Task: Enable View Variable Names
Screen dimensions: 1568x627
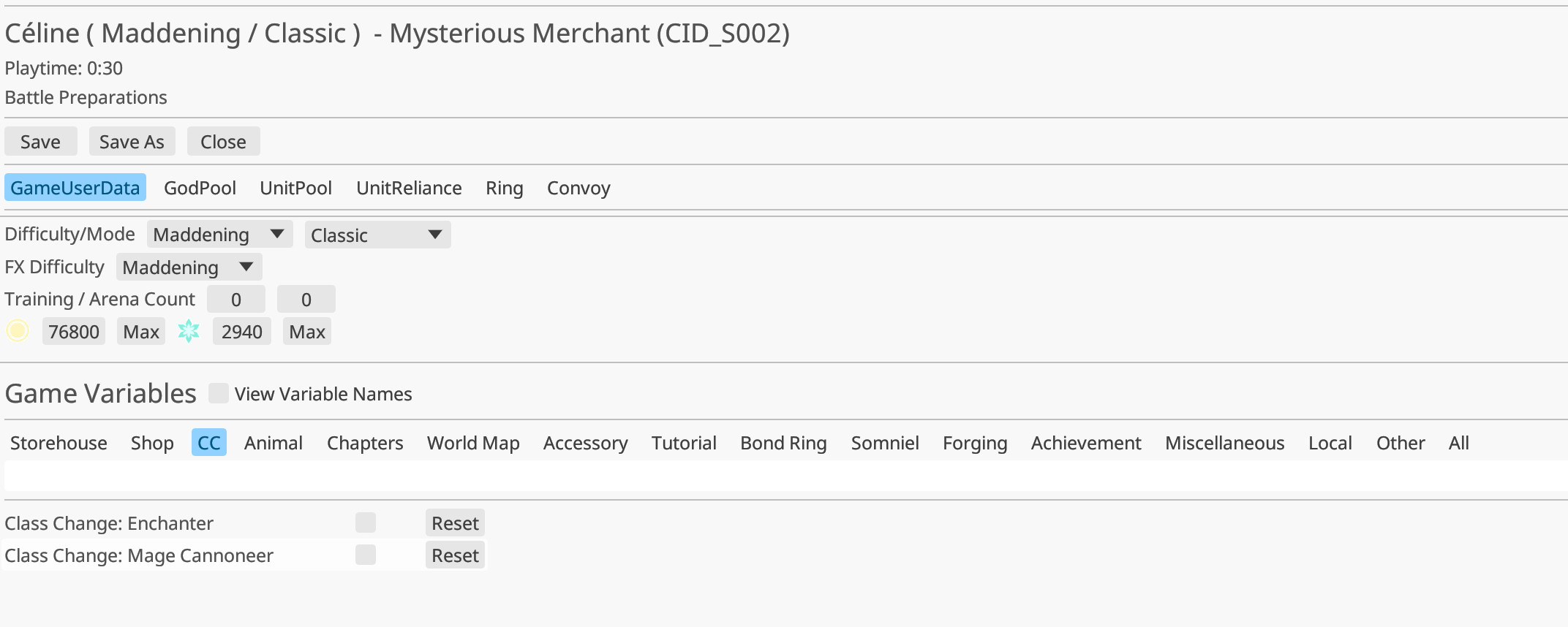Action: tap(219, 393)
